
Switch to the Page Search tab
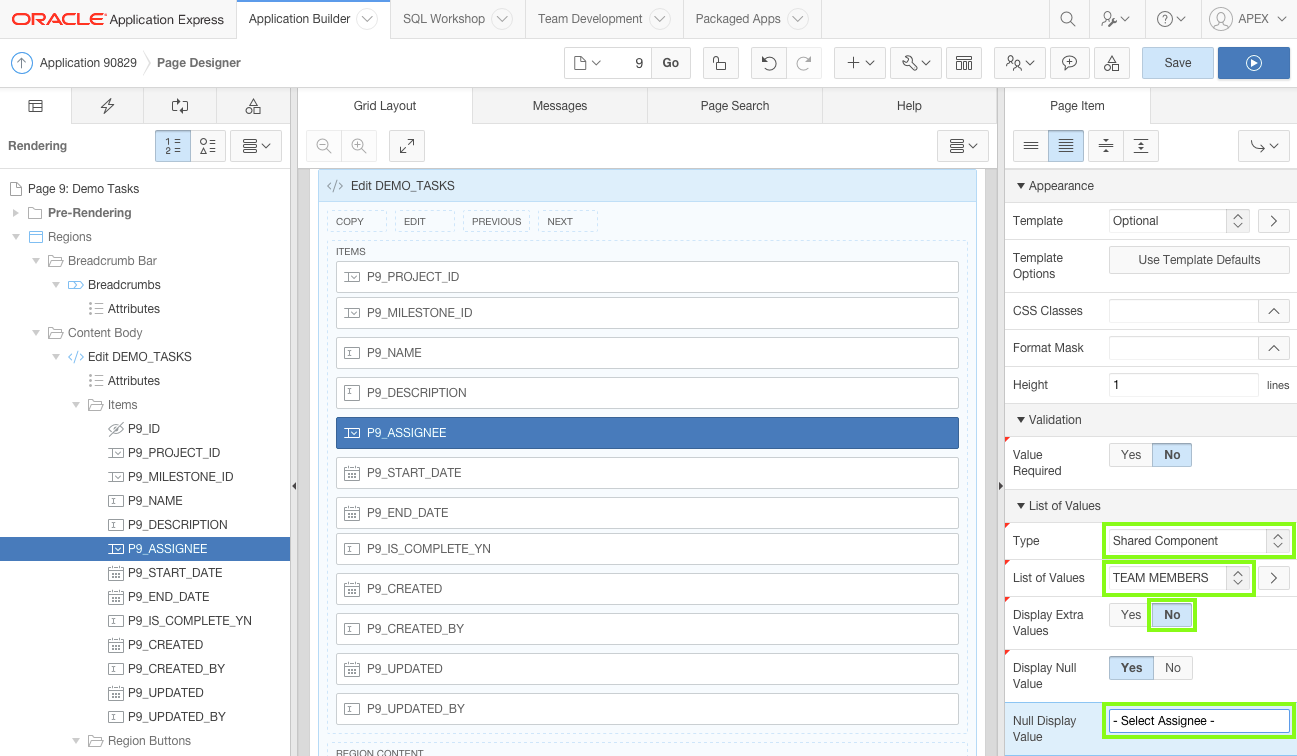pyautogui.click(x=735, y=106)
